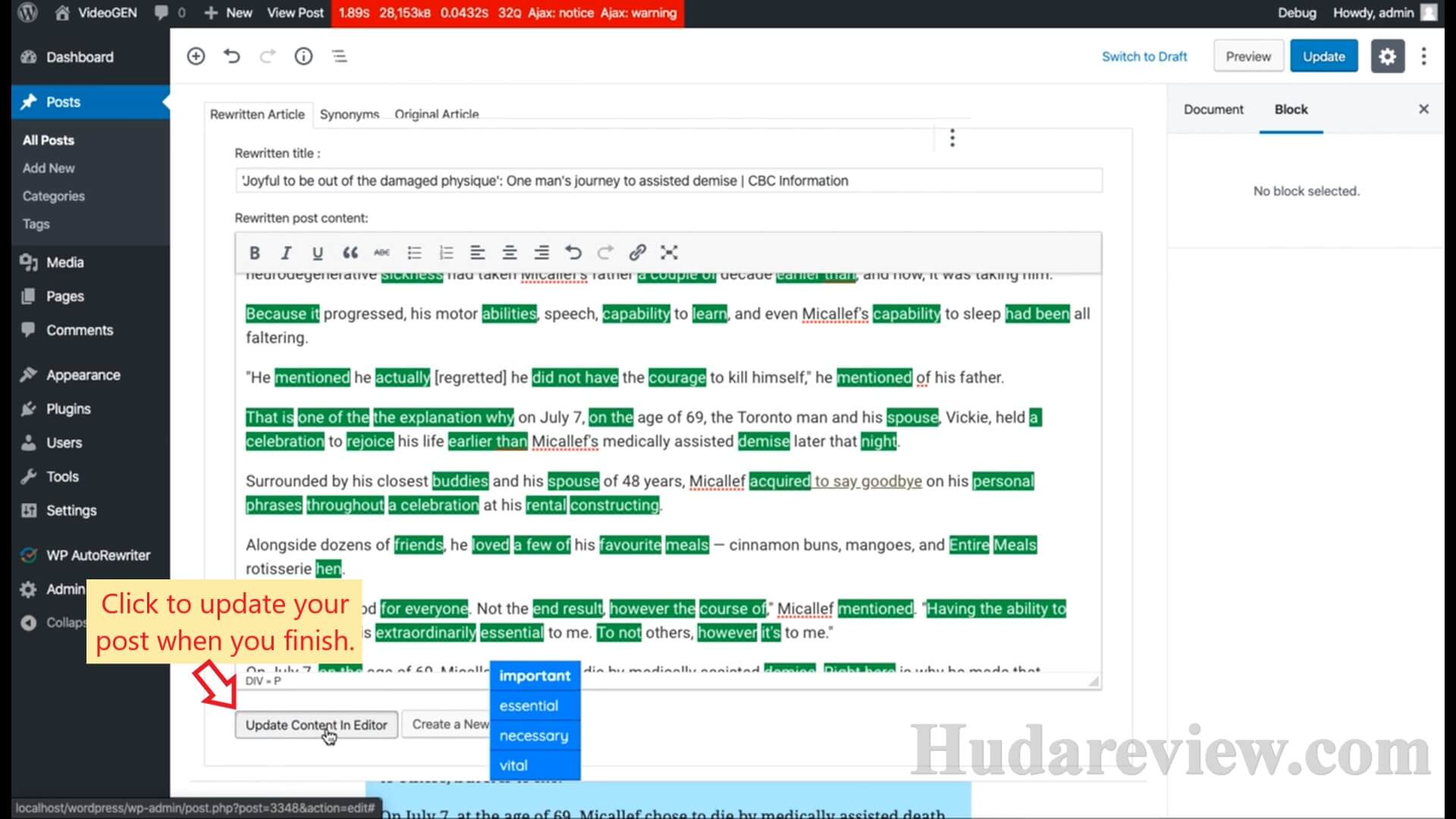Open Tags submenu

pyautogui.click(x=36, y=224)
